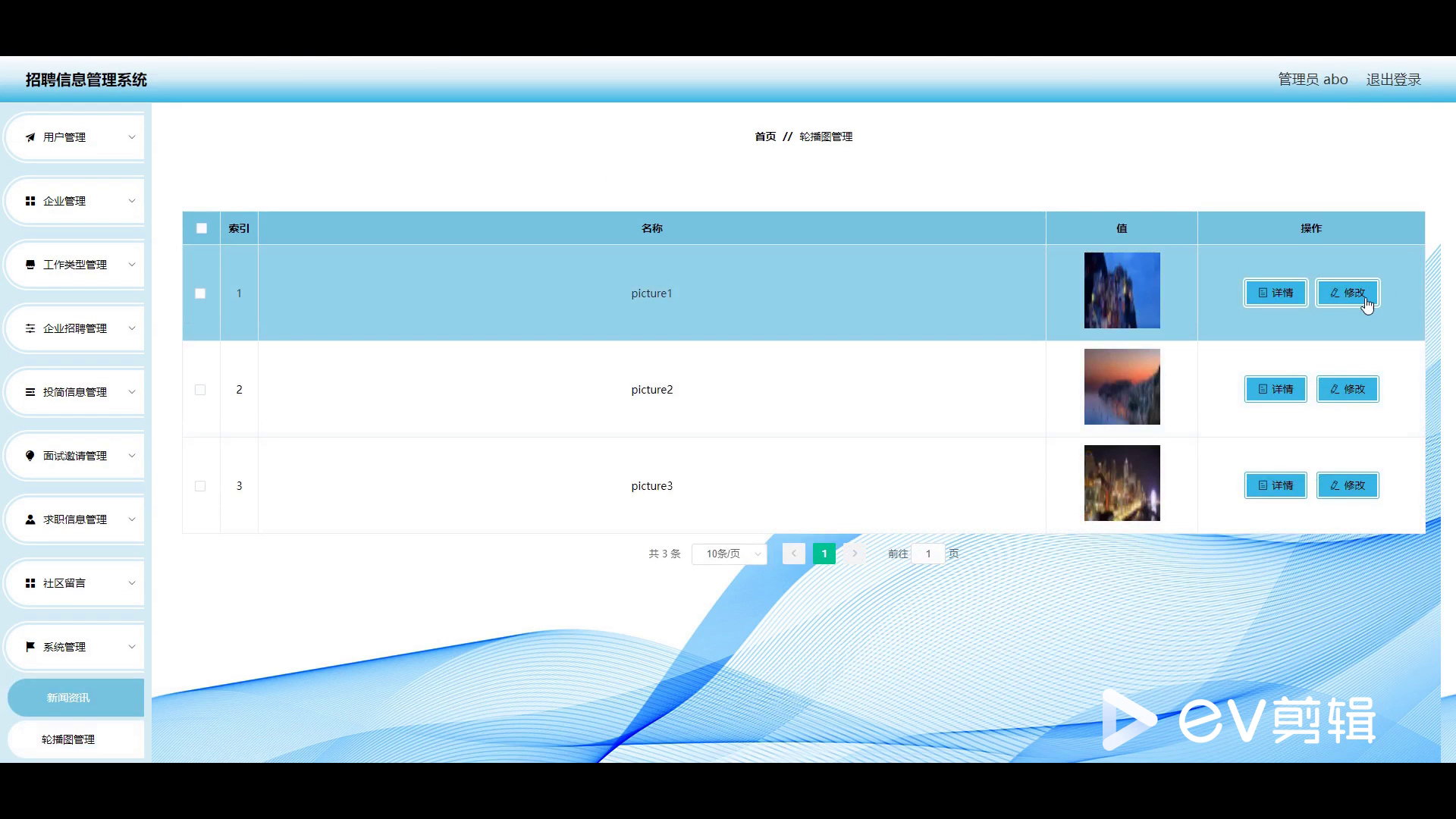
Task: Expand the 面试邀请管理 menu chevron
Action: tap(132, 456)
